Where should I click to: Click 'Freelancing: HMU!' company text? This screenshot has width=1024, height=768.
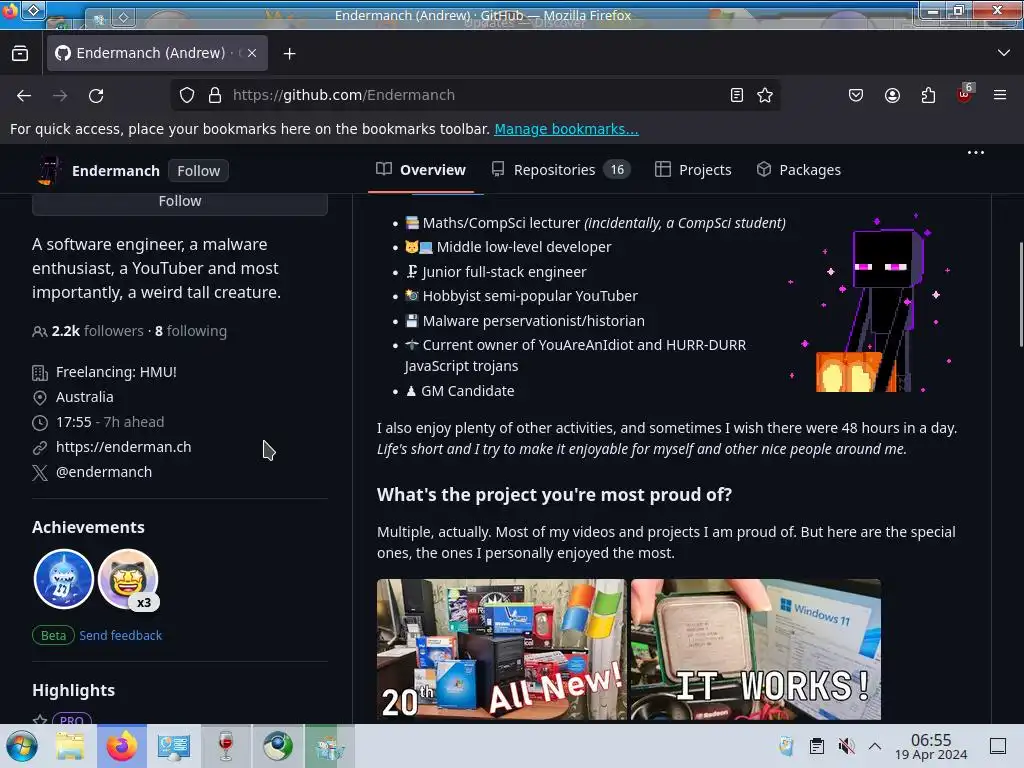[116, 372]
